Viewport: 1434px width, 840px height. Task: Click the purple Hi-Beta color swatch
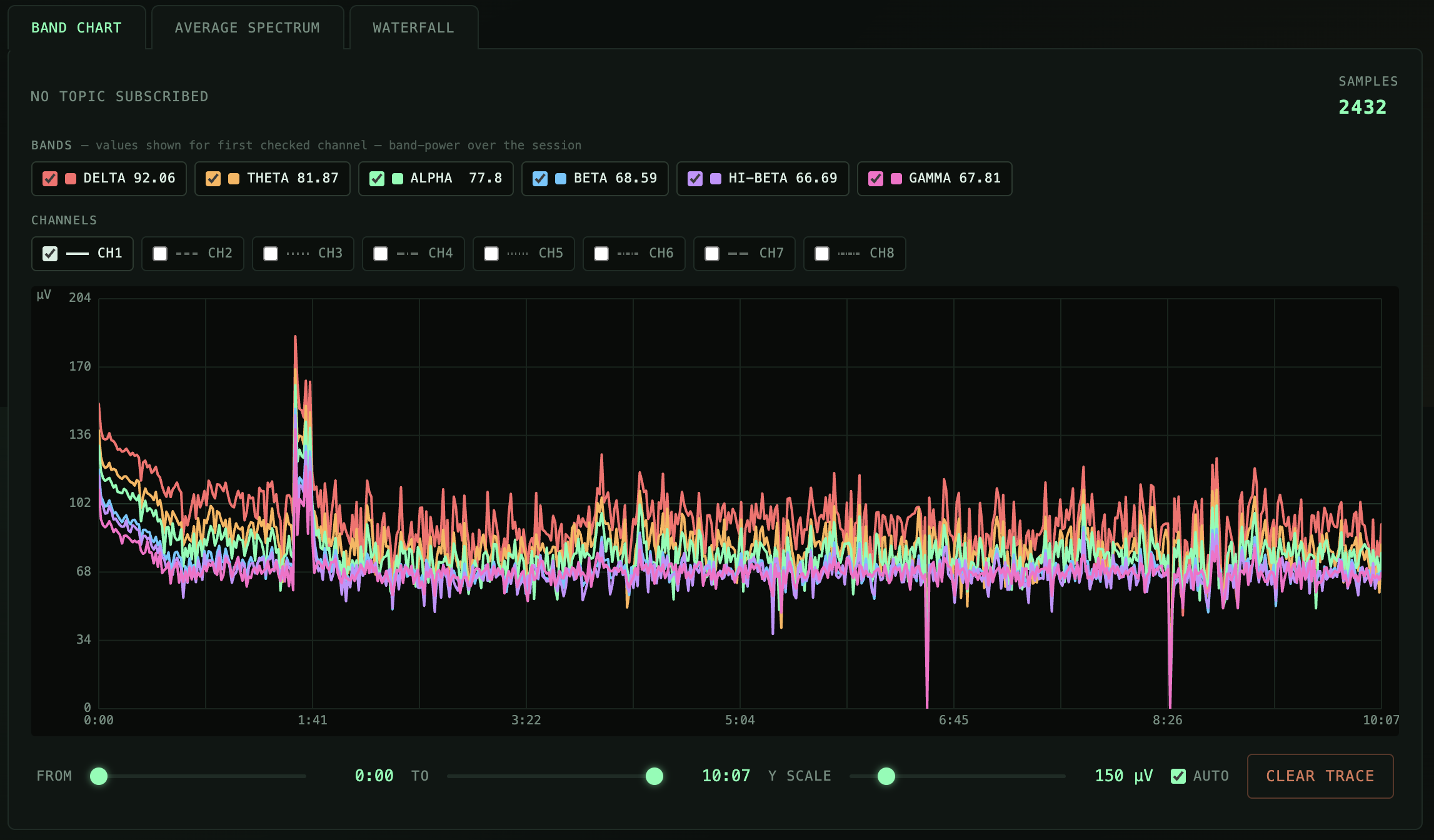pos(716,179)
